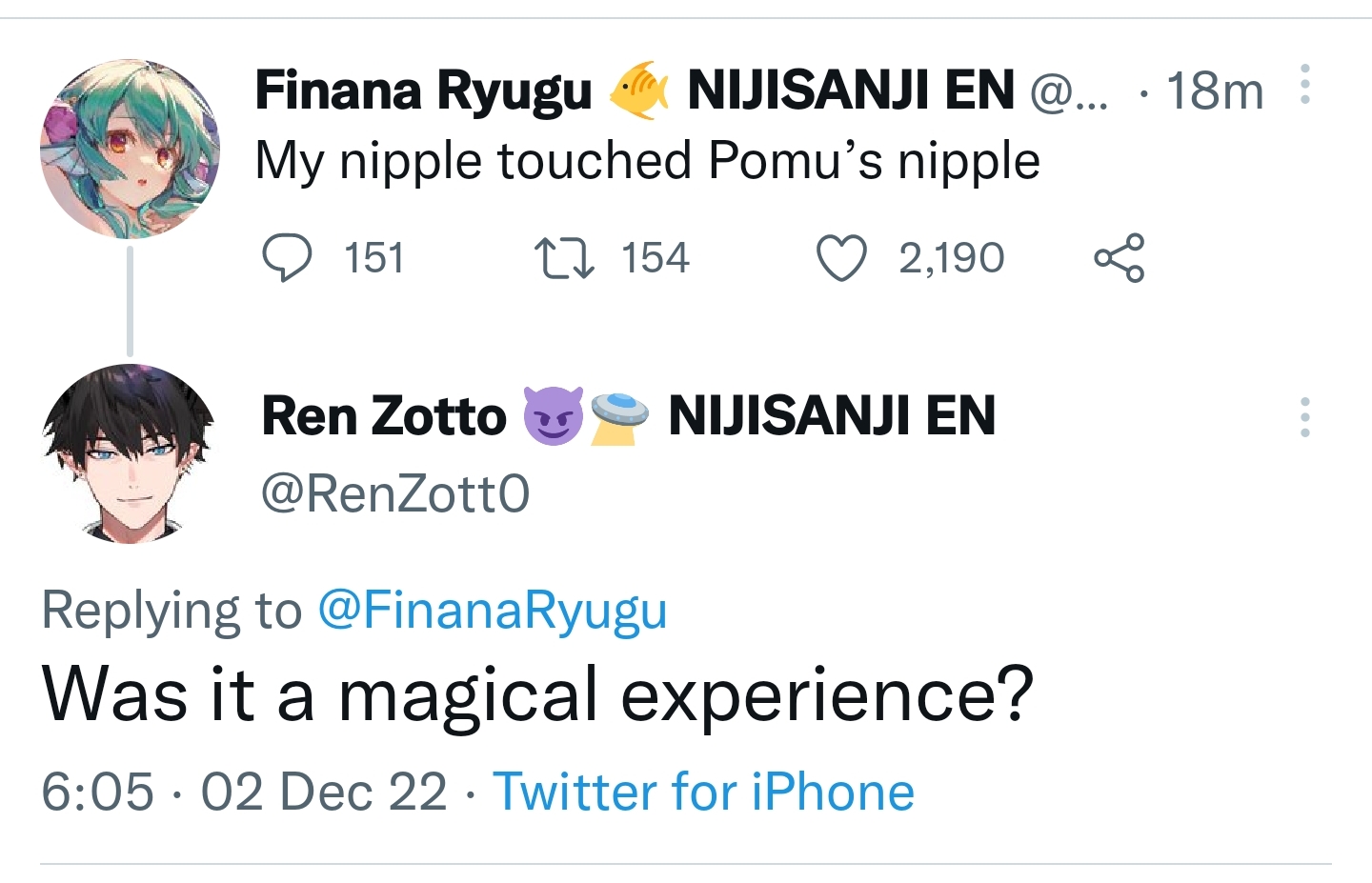Click the @FinanaRyugu mention link
The height and width of the screenshot is (883, 1372).
[492, 610]
